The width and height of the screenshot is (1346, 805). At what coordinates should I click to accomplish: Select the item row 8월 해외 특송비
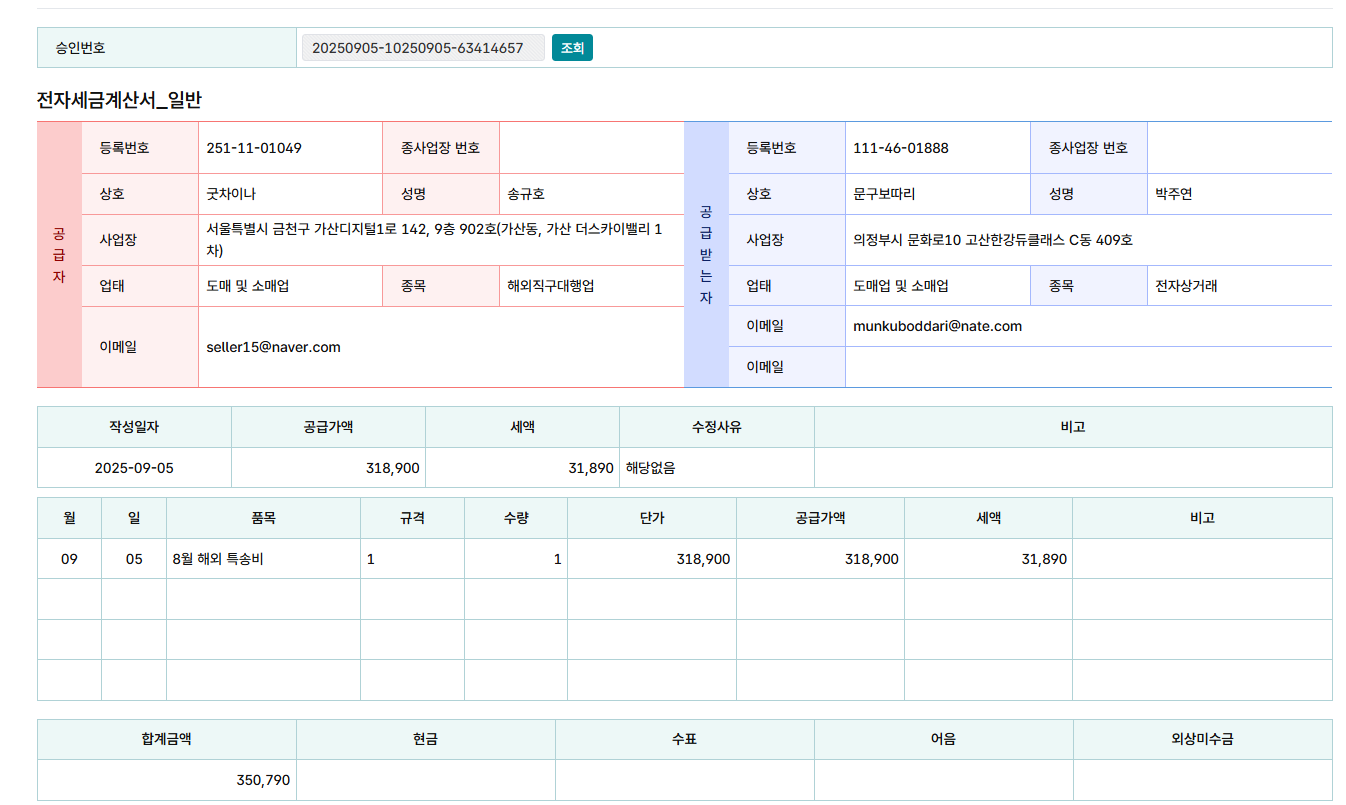[x=218, y=559]
